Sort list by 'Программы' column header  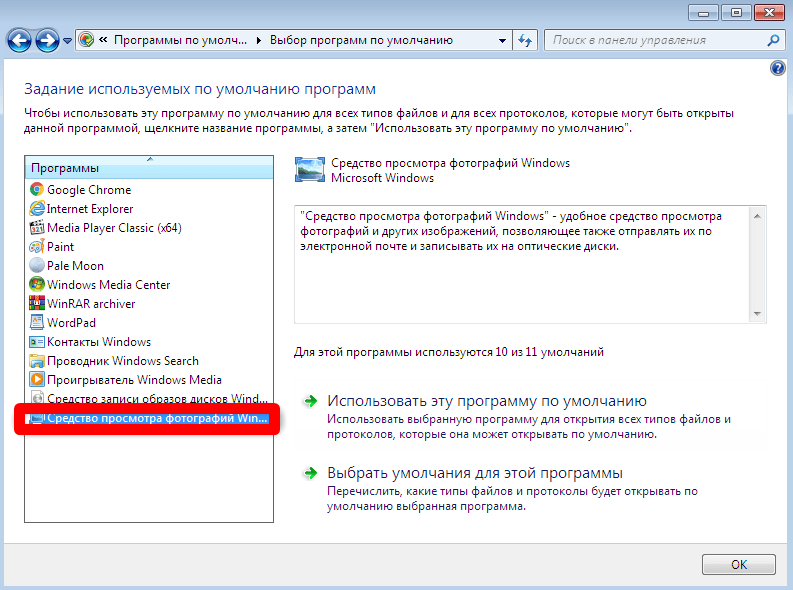click(x=149, y=168)
